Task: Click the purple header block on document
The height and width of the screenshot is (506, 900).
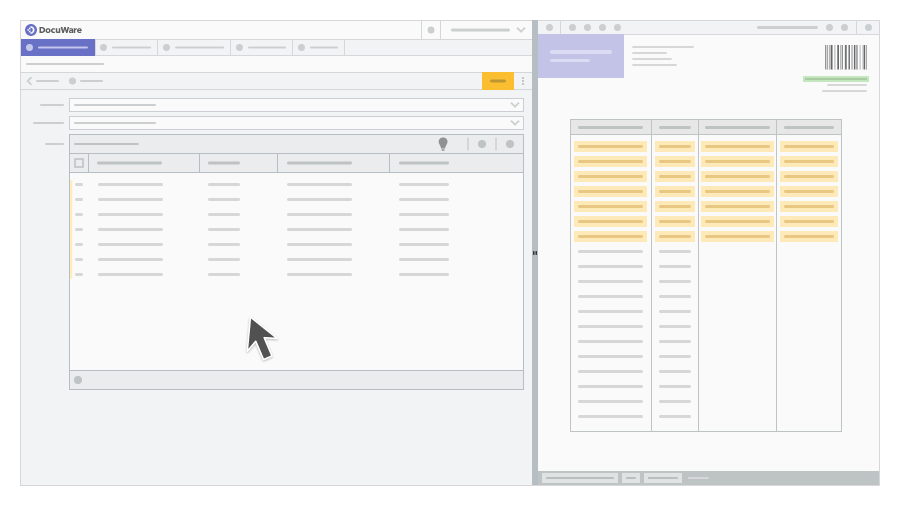Action: 581,56
